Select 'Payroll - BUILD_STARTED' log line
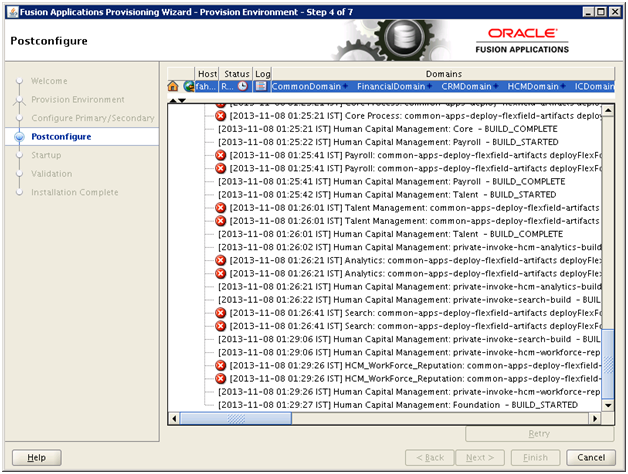Viewport: 628px width, 474px height. coord(388,142)
